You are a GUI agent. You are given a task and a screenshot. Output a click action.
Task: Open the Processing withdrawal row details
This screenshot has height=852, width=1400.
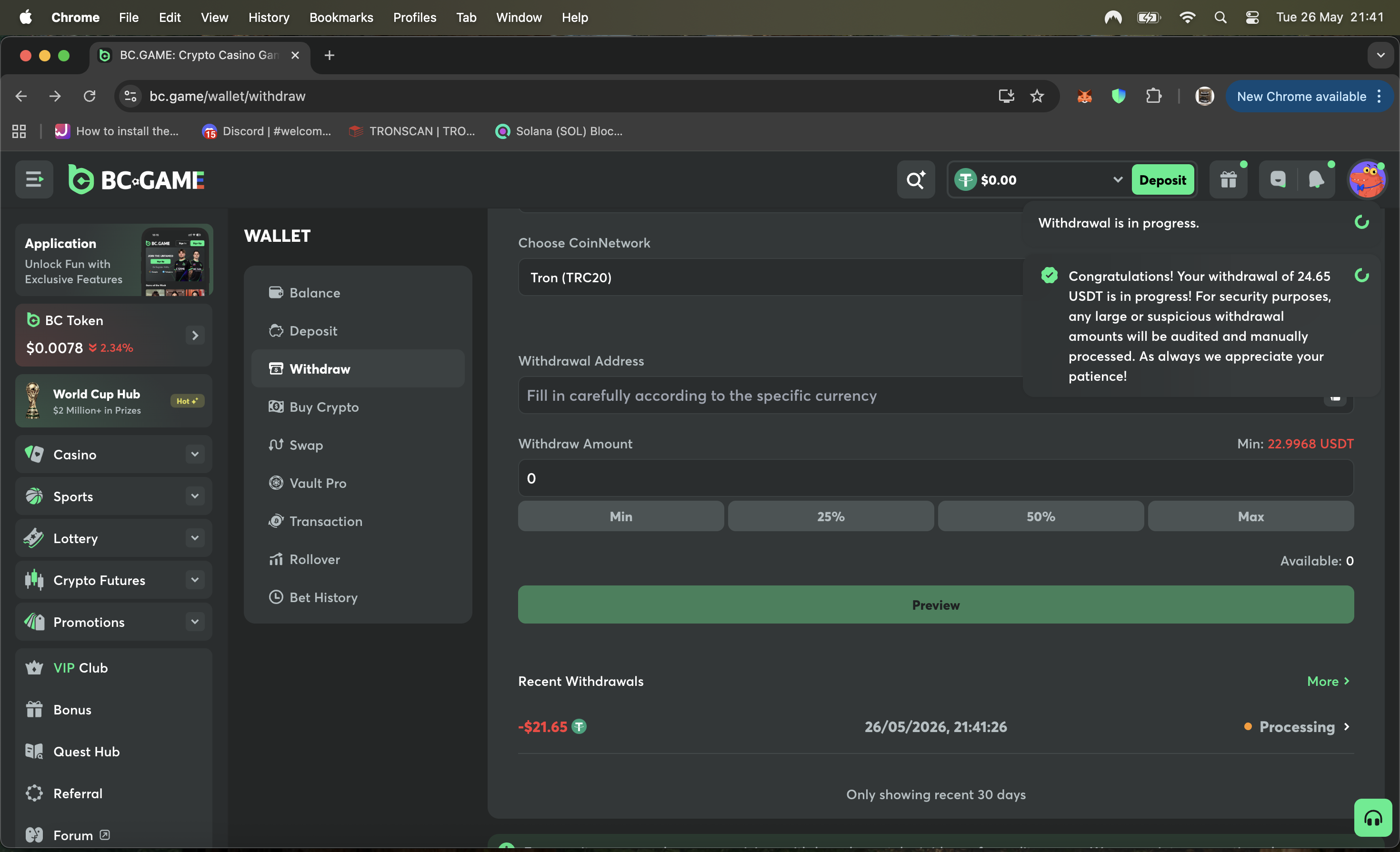(x=936, y=726)
